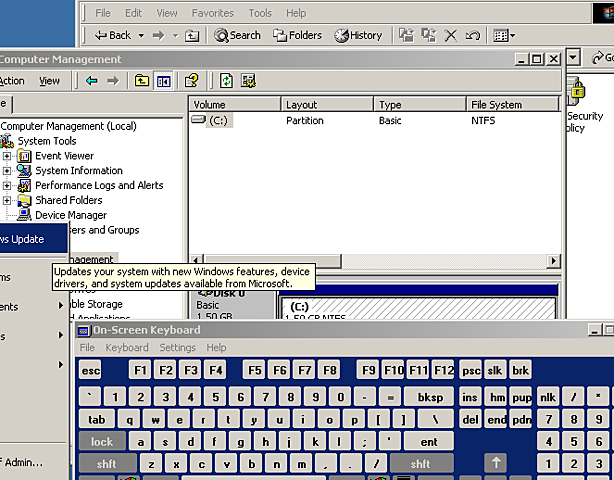The height and width of the screenshot is (480, 614).
Task: Click the Refresh icon in Computer Management
Action: click(x=226, y=81)
